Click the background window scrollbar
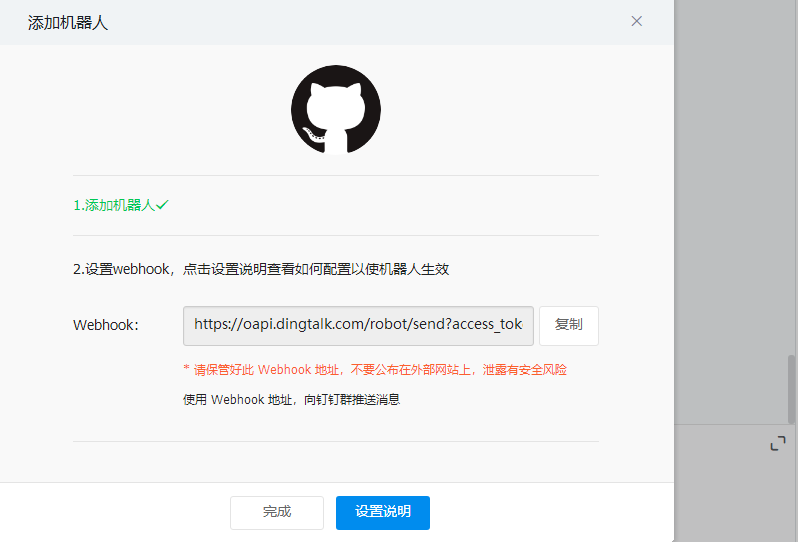 791,390
